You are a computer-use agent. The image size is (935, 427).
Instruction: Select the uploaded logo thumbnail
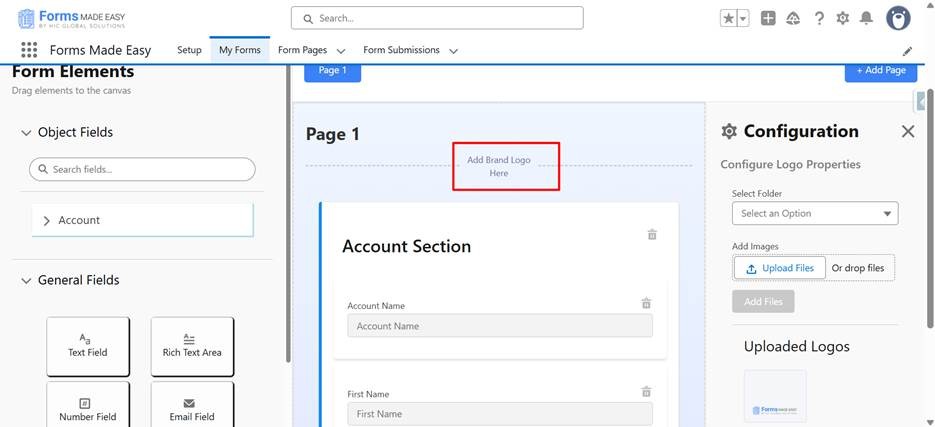(x=775, y=397)
